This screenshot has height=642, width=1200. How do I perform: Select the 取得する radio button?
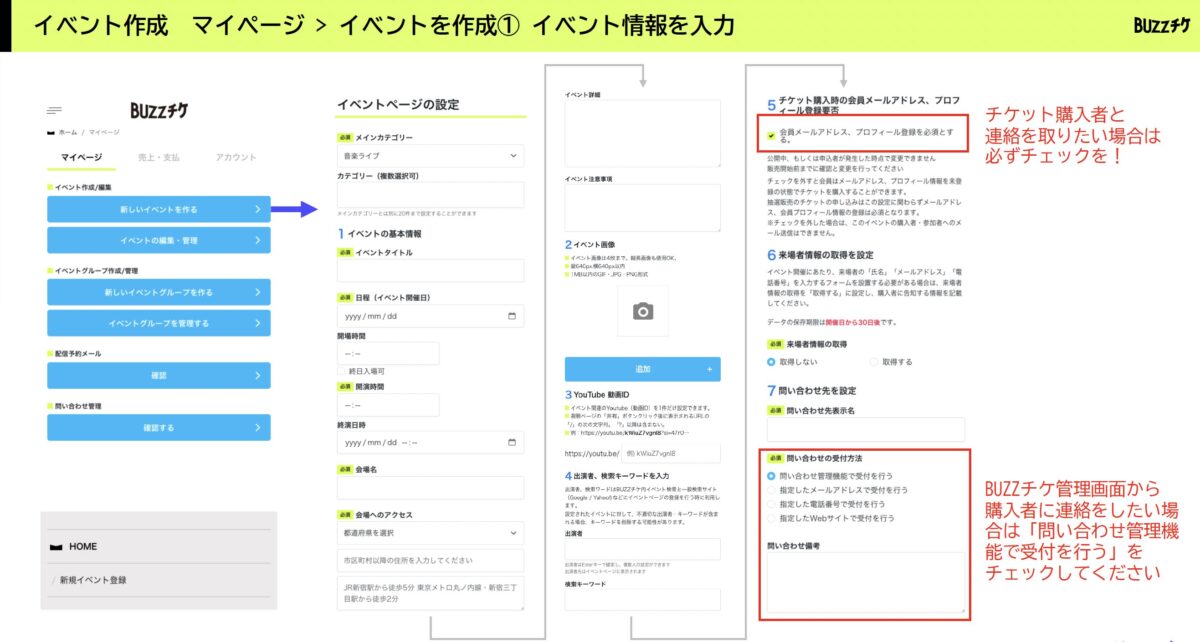click(875, 361)
